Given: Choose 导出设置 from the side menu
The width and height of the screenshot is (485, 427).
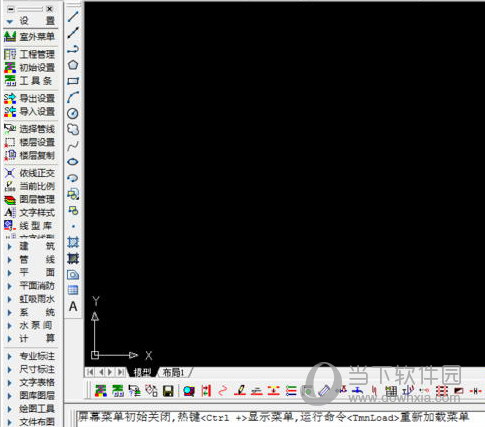Looking at the screenshot, I should click(x=29, y=98).
